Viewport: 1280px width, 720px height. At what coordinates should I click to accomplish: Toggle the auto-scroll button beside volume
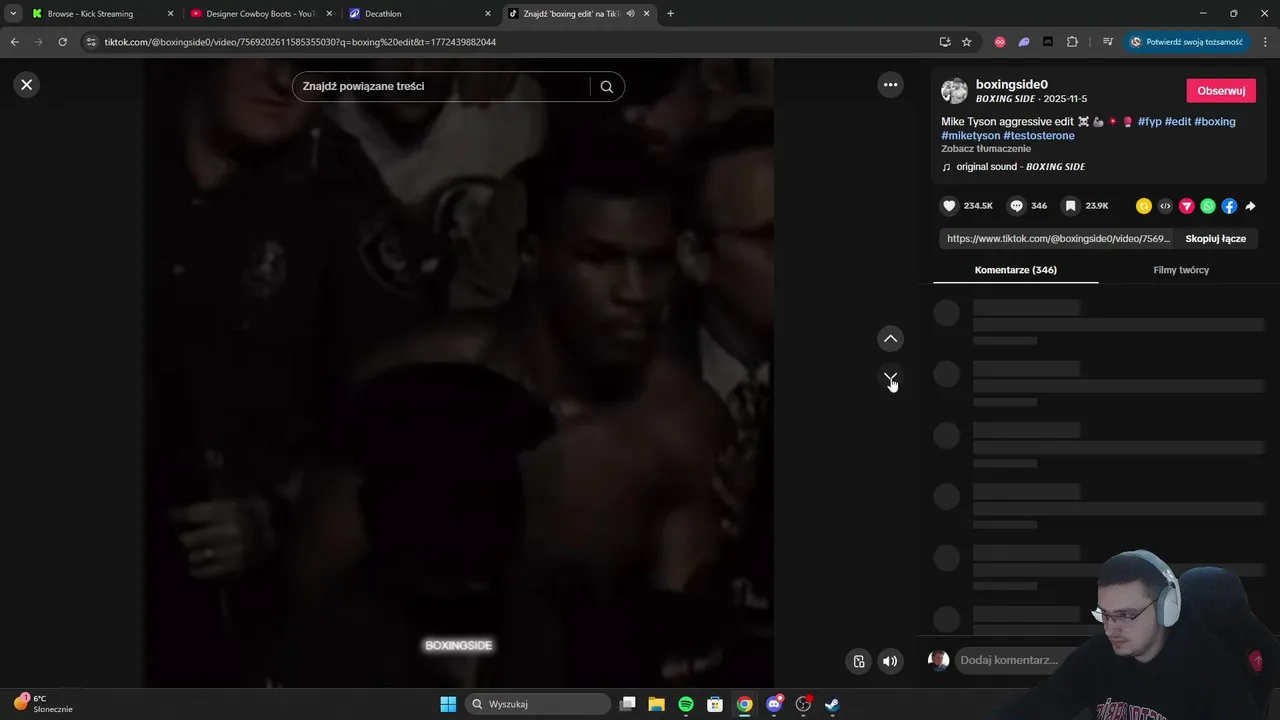click(x=859, y=661)
